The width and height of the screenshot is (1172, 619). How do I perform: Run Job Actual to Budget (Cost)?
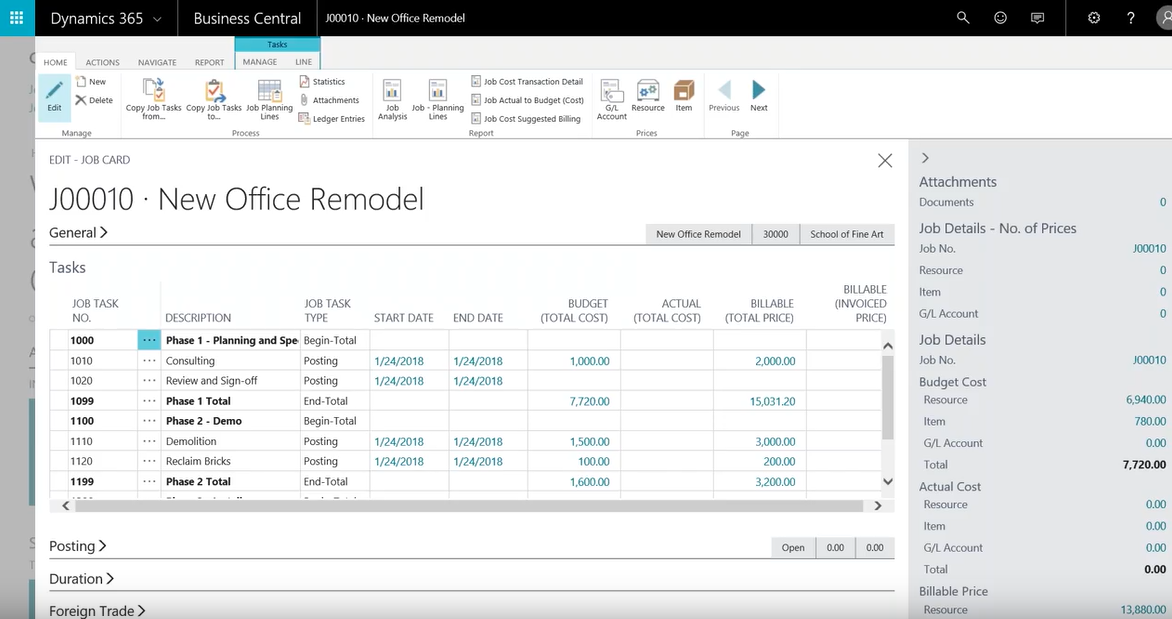527,100
